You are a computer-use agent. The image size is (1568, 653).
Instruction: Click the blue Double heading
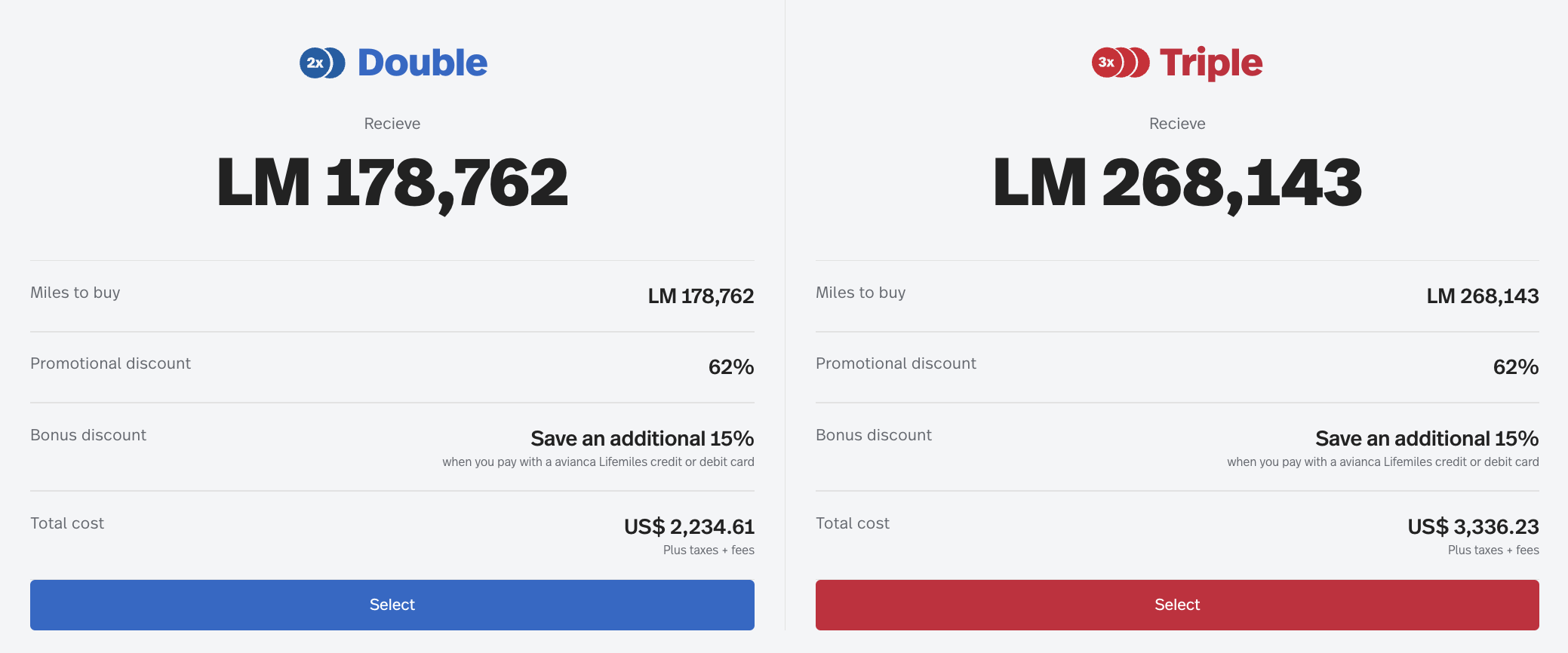[x=422, y=63]
